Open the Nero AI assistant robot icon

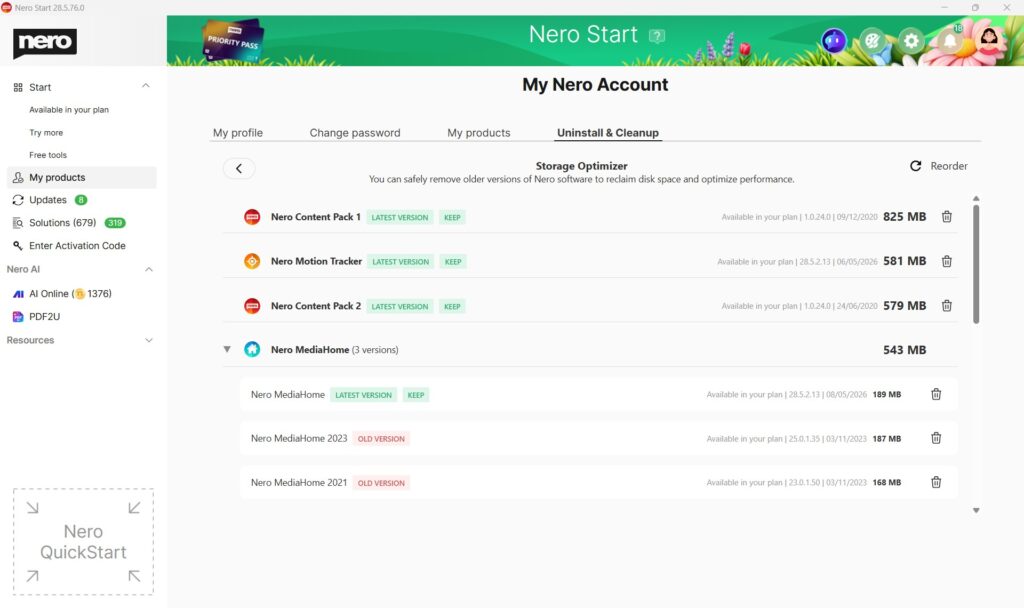[x=834, y=41]
